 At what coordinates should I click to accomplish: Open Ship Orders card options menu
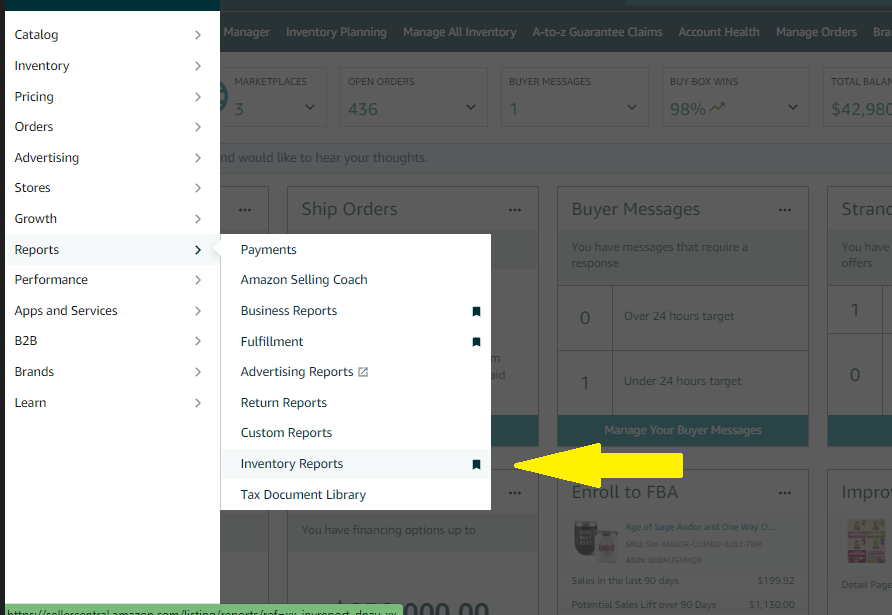(x=515, y=210)
